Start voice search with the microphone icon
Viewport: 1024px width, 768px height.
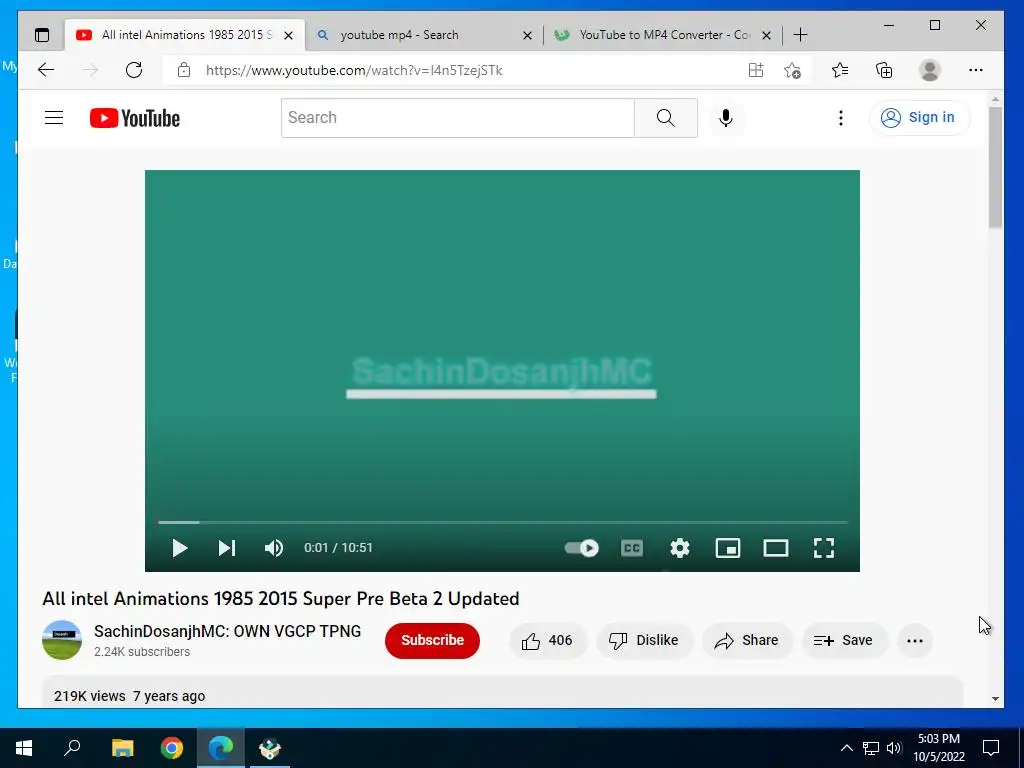(x=726, y=118)
